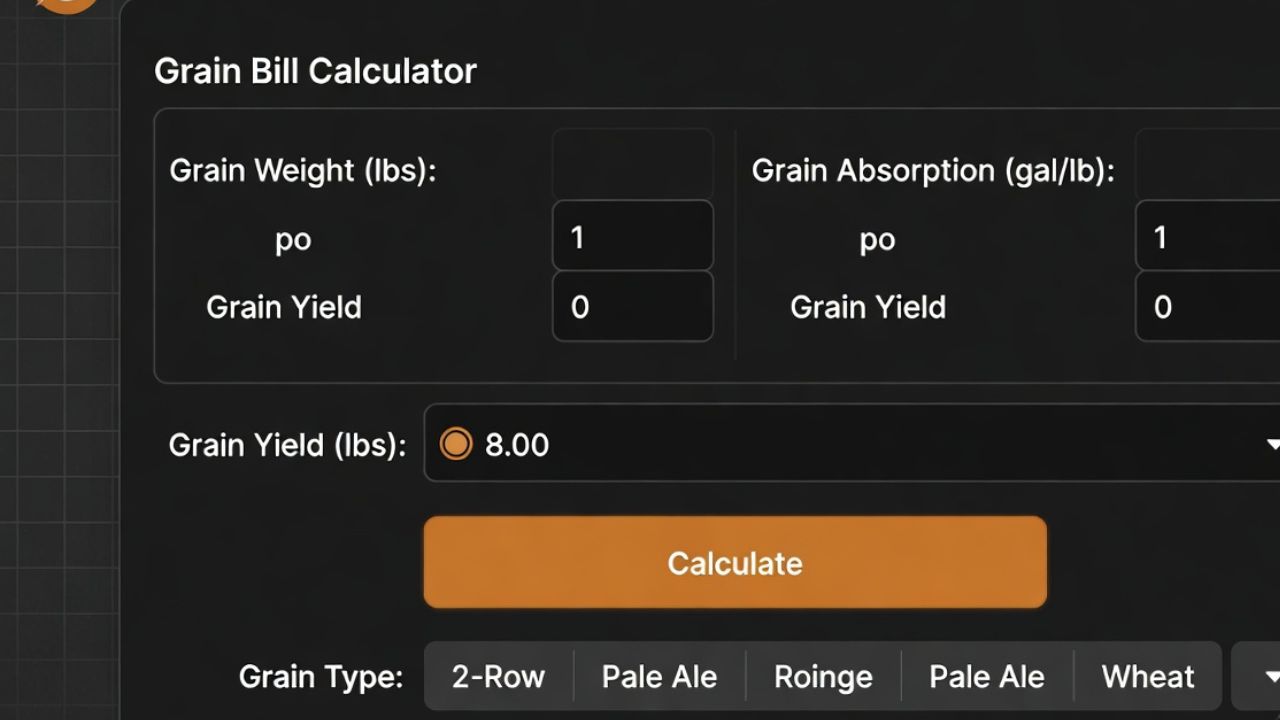Click the orange app logo icon
Image resolution: width=1280 pixels, height=720 pixels.
pos(62,5)
